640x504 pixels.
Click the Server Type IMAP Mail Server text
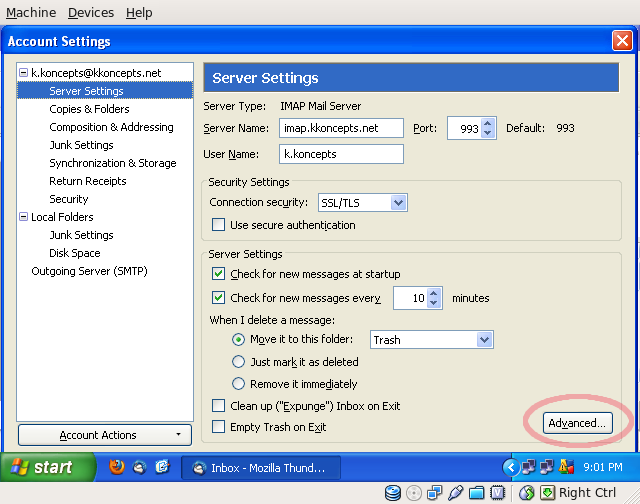pos(320,106)
